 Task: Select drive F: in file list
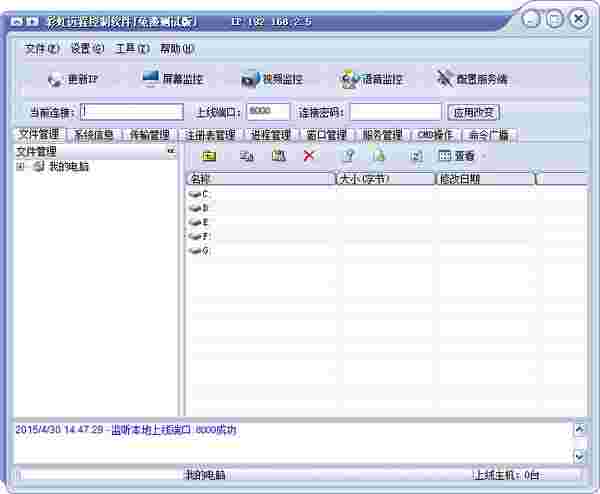(199, 236)
